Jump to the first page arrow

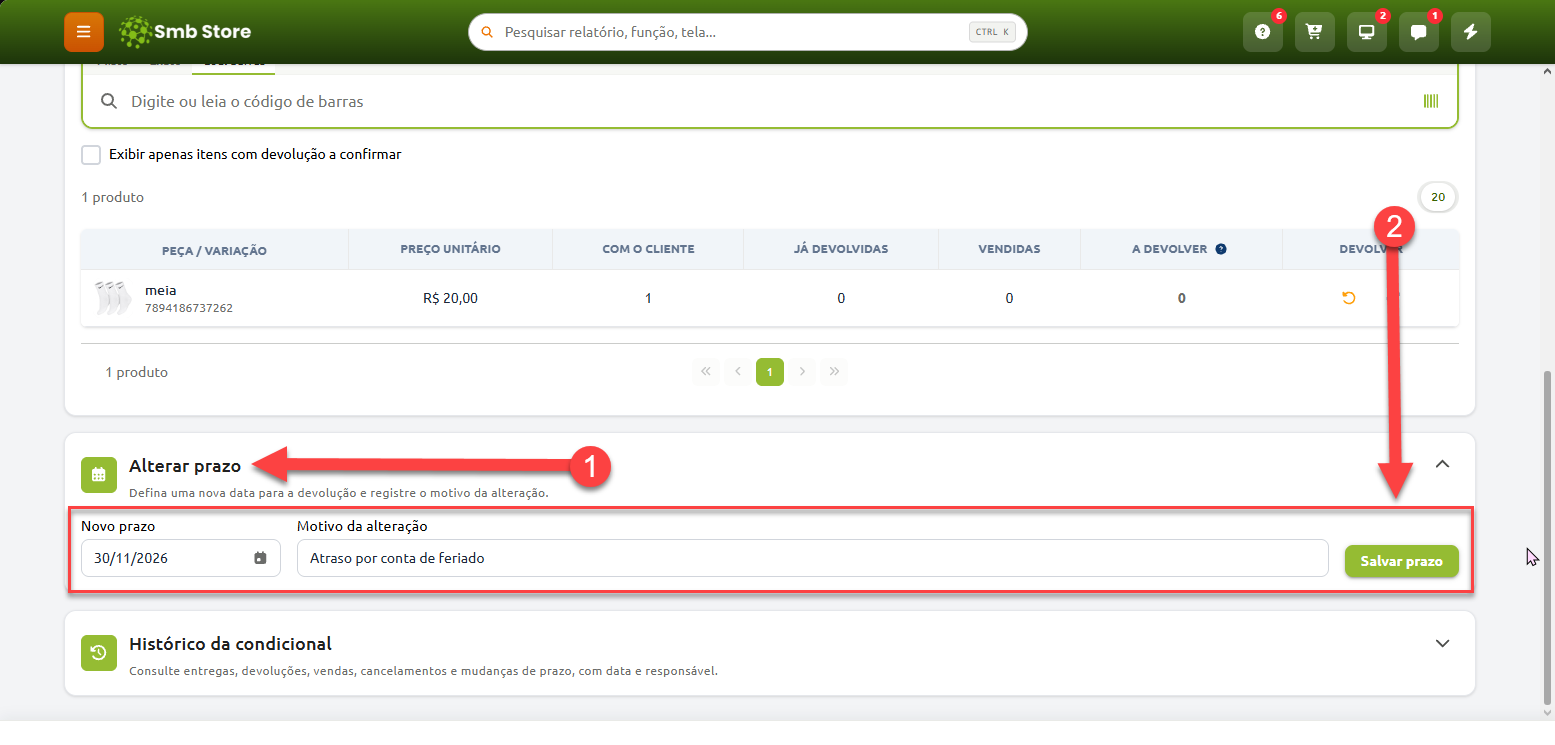[x=705, y=372]
